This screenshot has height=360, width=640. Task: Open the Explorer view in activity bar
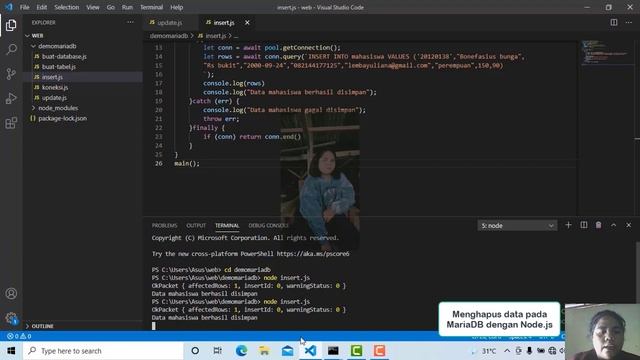click(x=11, y=25)
